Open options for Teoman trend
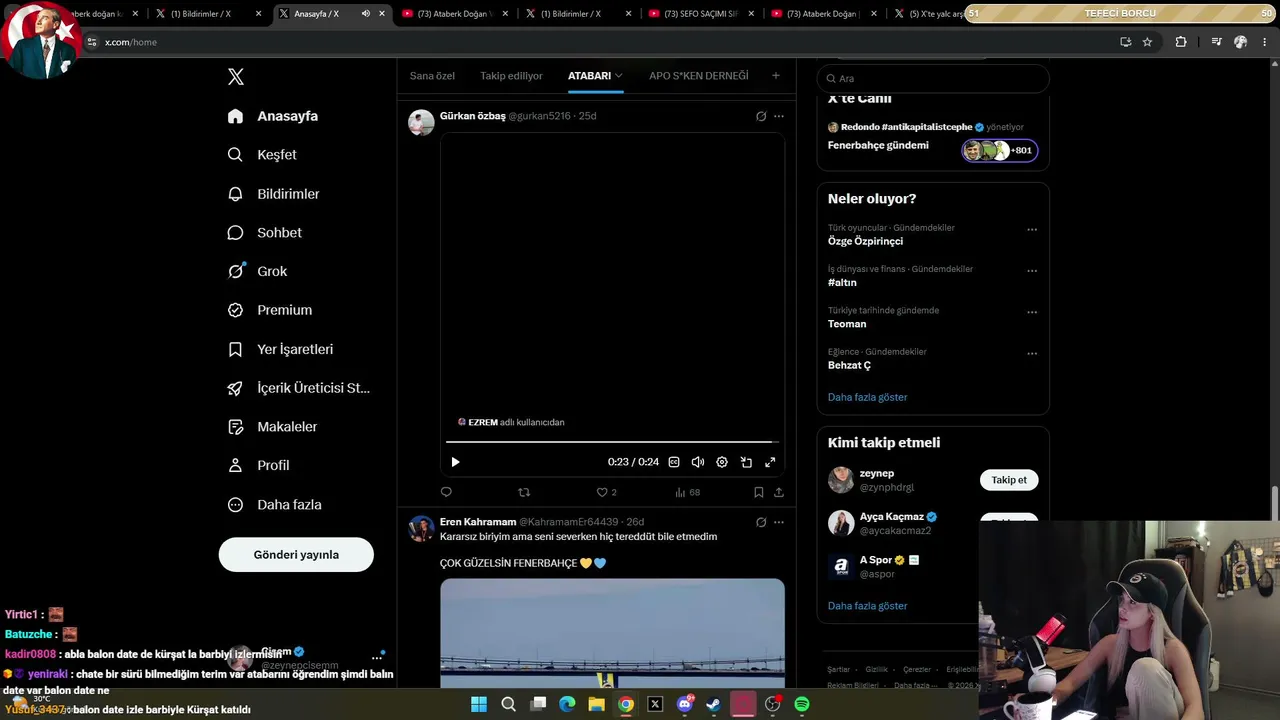 (x=1032, y=312)
